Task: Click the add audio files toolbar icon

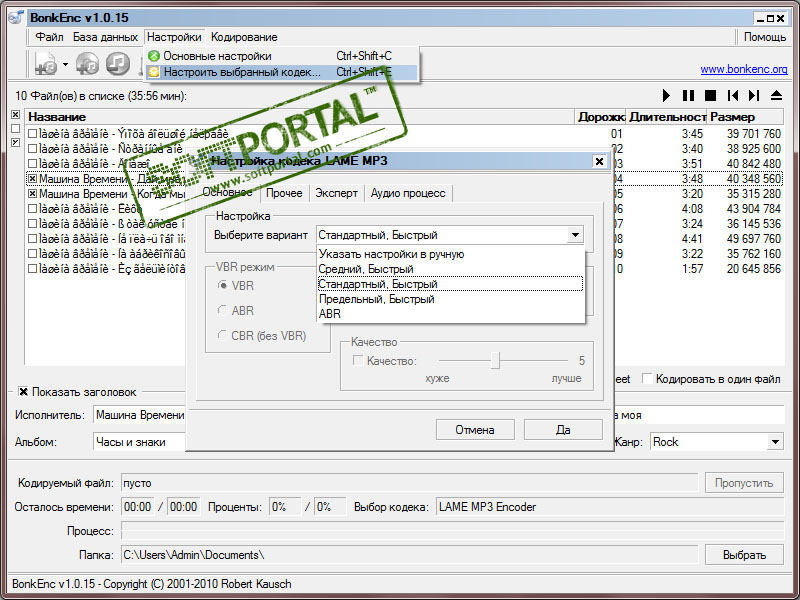Action: [46, 64]
